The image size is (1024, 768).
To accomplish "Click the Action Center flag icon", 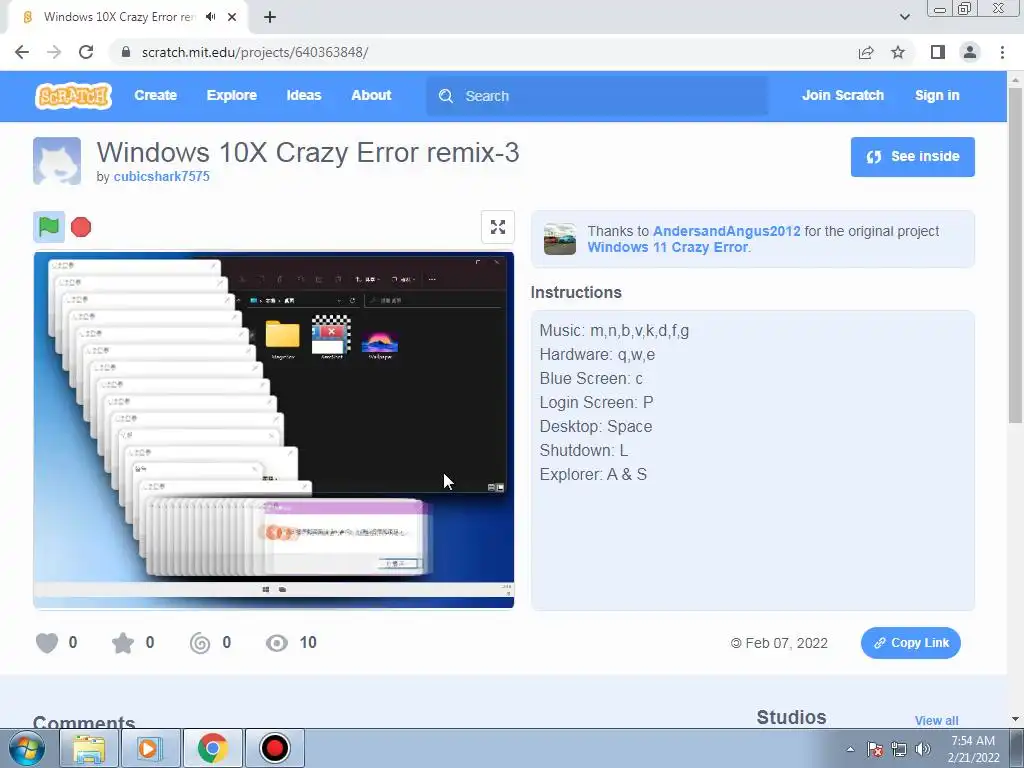I will point(875,749).
